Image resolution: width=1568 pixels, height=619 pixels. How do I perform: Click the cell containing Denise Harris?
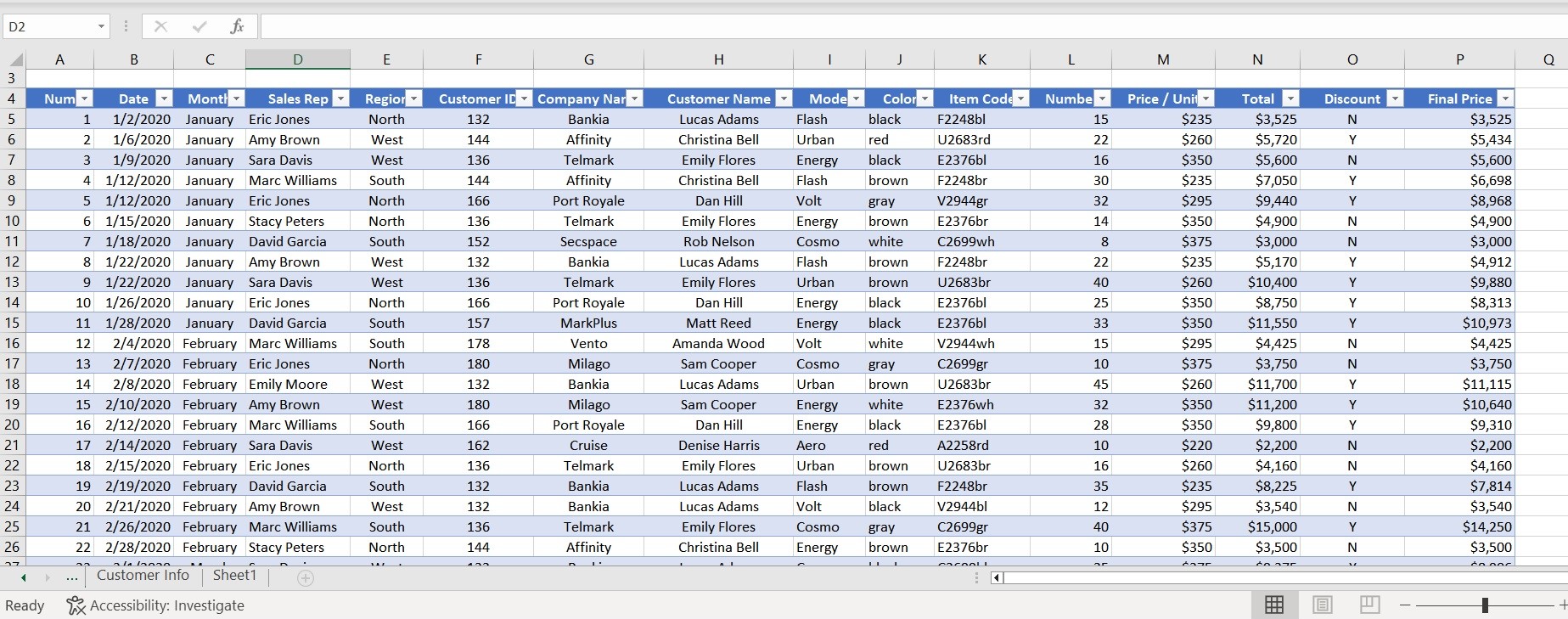pos(719,445)
